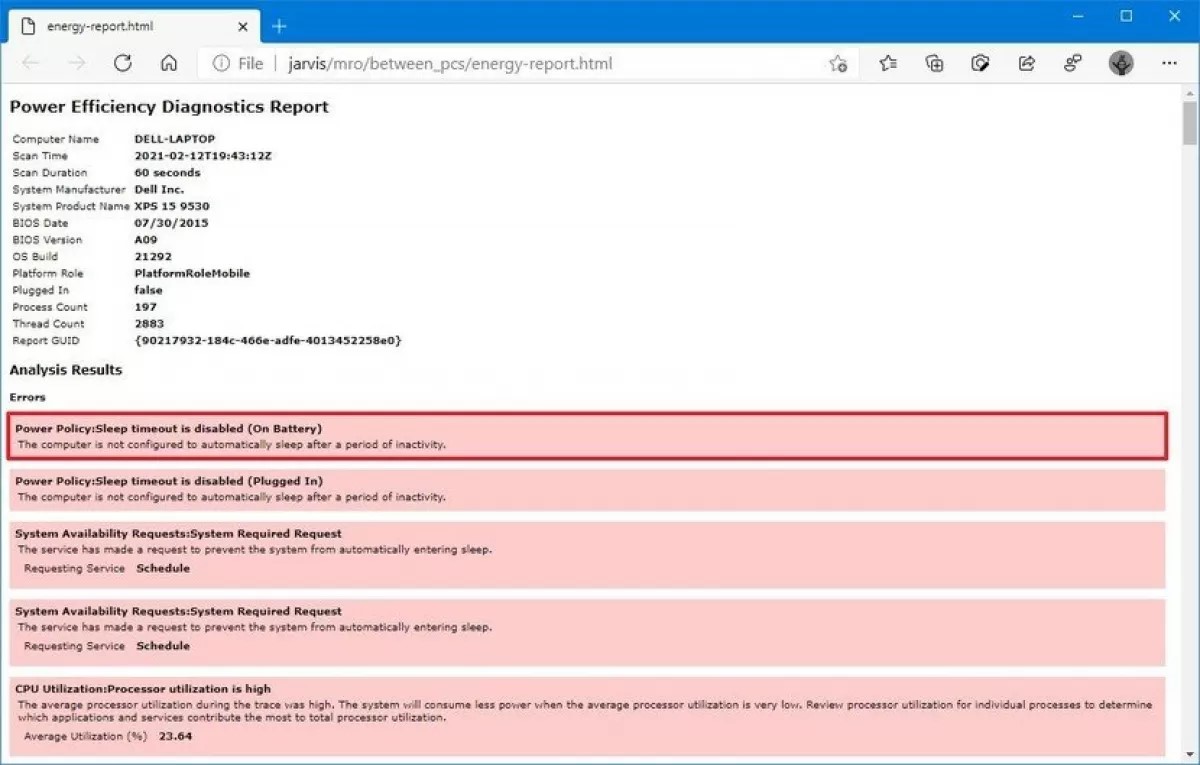The width and height of the screenshot is (1200, 765).
Task: Click the CPU Utilization high error block
Action: pyautogui.click(x=587, y=716)
